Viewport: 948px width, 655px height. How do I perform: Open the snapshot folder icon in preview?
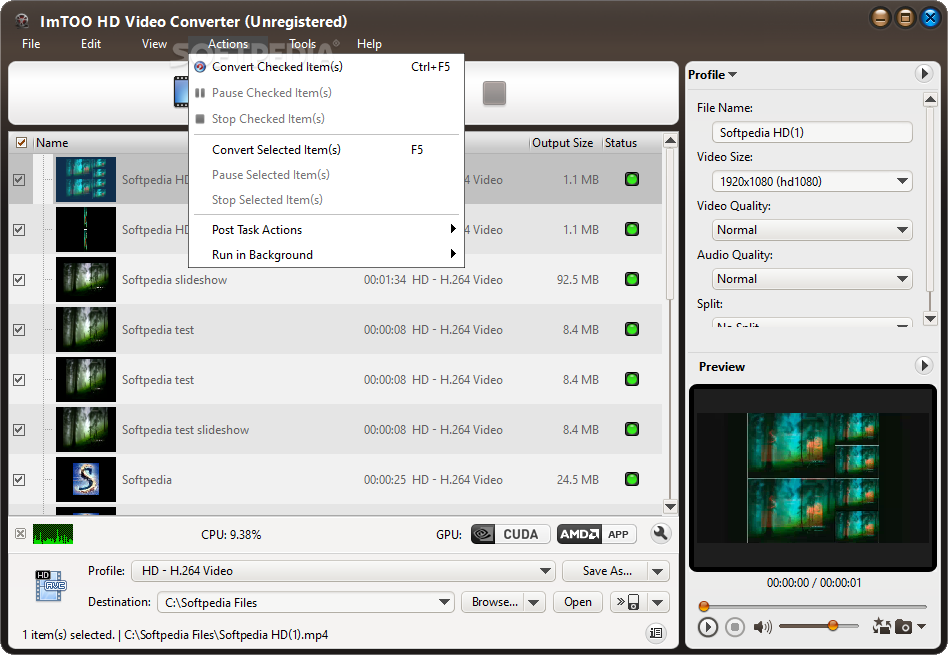(x=881, y=626)
